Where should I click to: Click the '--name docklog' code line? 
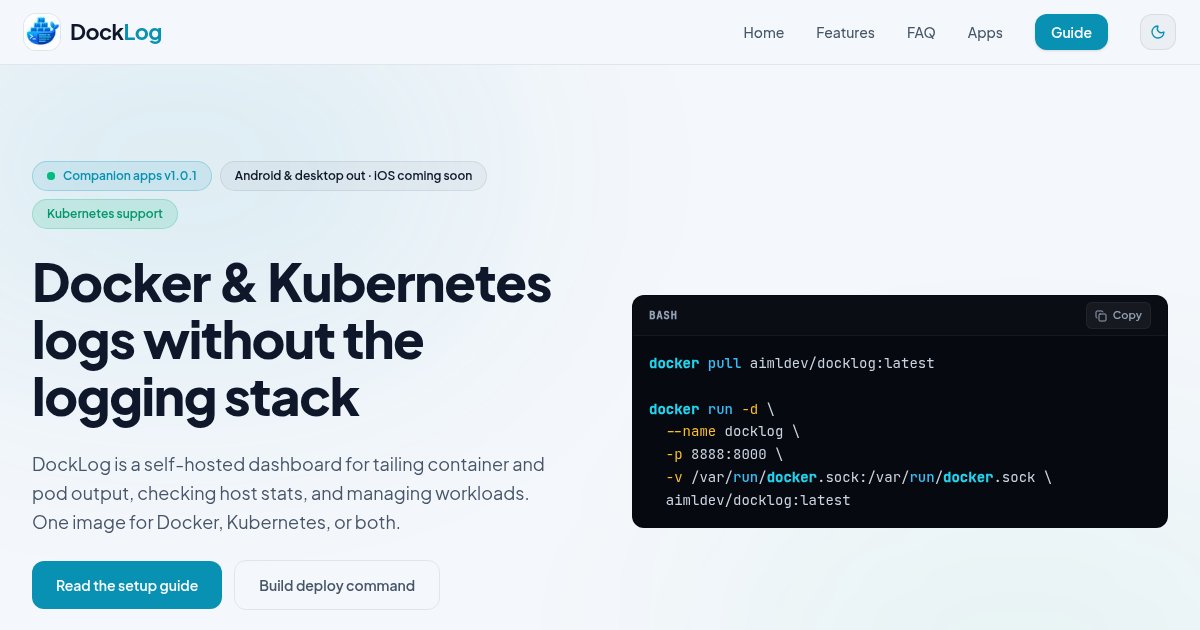pos(733,432)
